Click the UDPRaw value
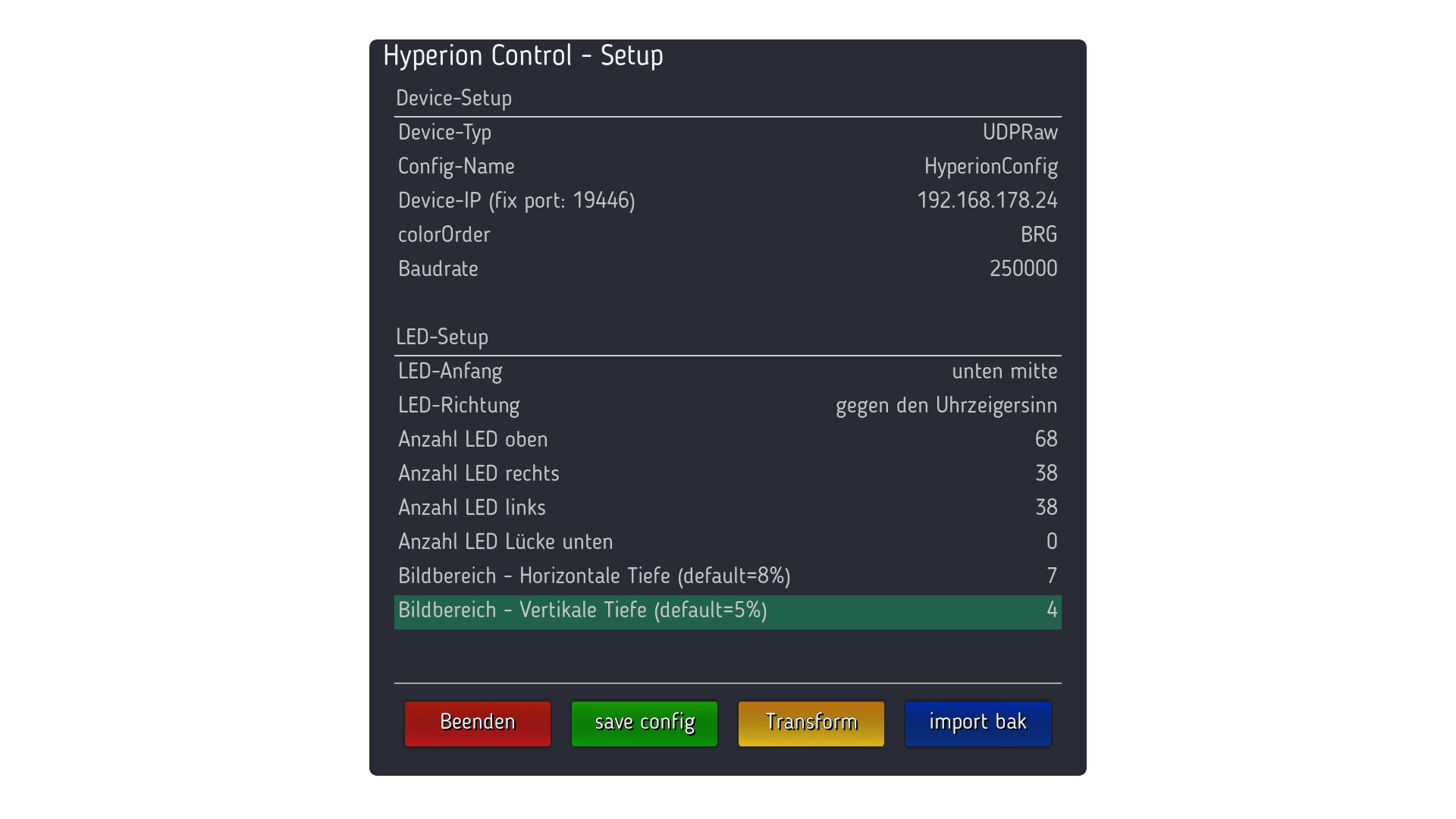Screen dimensions: 1456x819 click(x=1019, y=133)
